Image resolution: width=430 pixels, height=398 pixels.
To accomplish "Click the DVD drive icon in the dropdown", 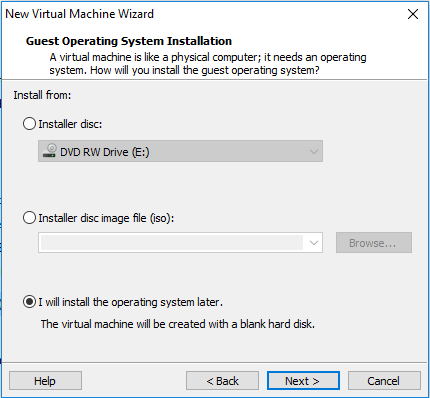I will 50,151.
